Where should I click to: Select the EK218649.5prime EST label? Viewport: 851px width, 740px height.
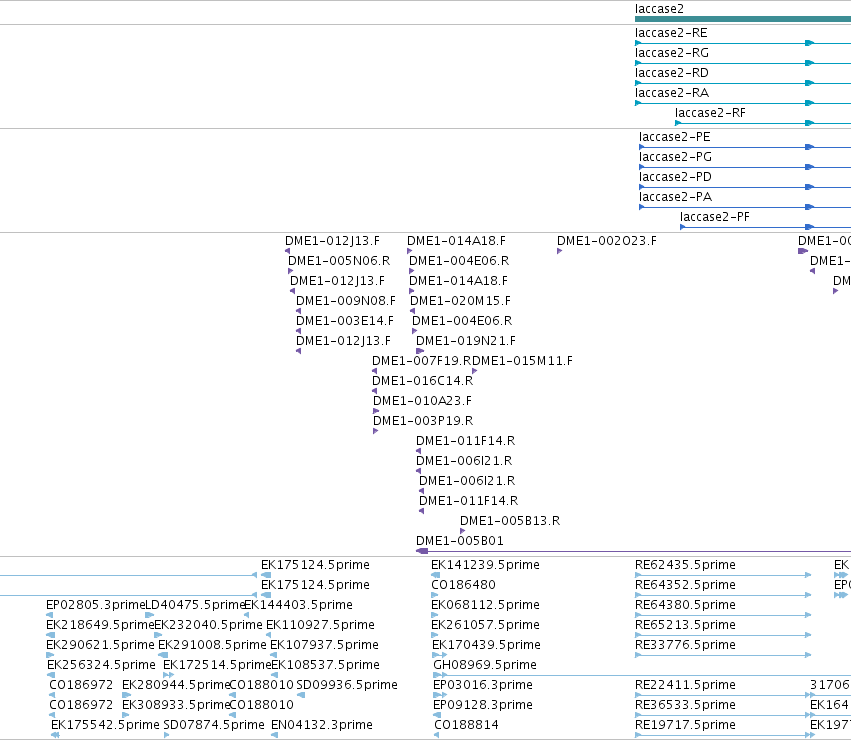tap(100, 625)
